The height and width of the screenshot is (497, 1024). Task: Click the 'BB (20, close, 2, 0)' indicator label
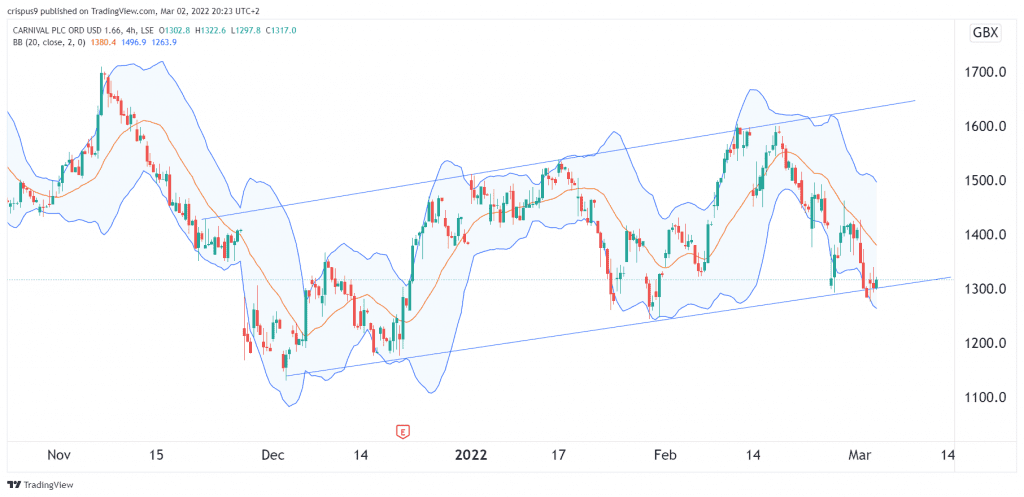49,42
